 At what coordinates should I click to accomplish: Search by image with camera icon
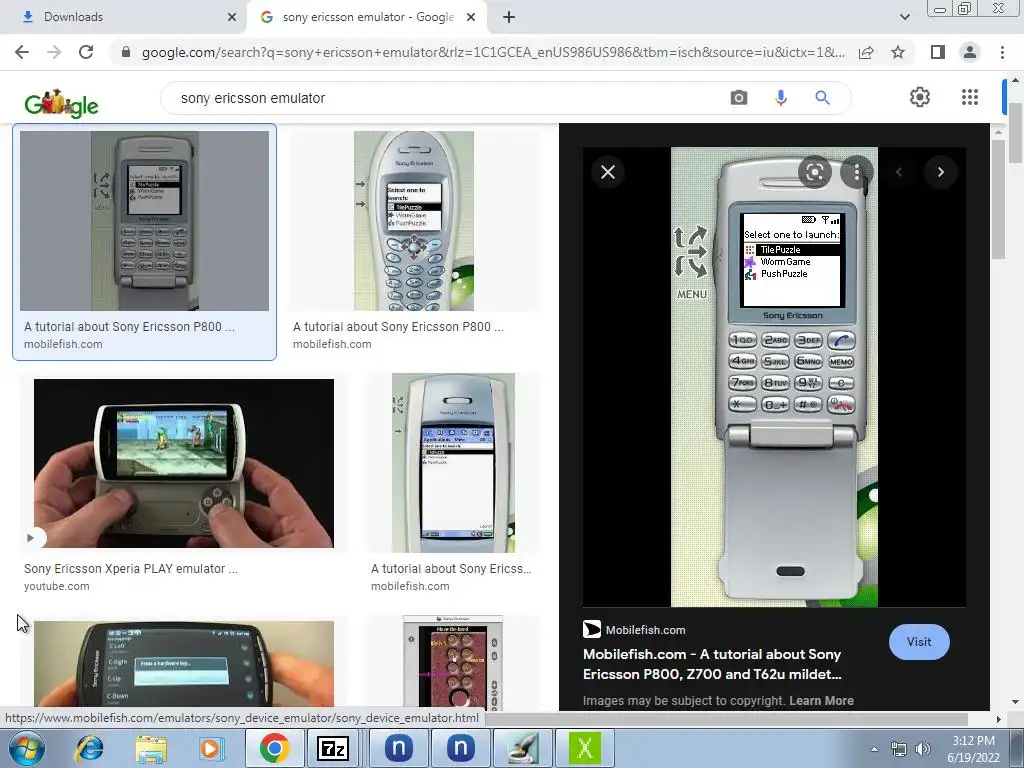(739, 98)
